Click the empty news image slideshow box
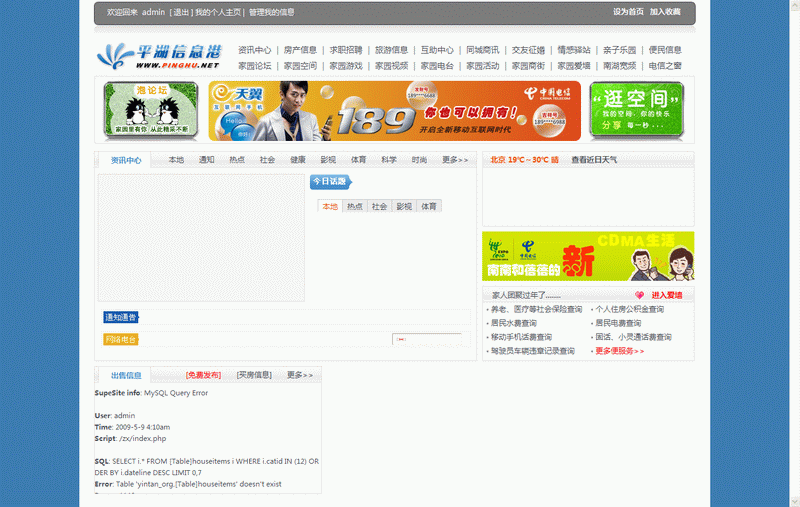 click(201, 238)
